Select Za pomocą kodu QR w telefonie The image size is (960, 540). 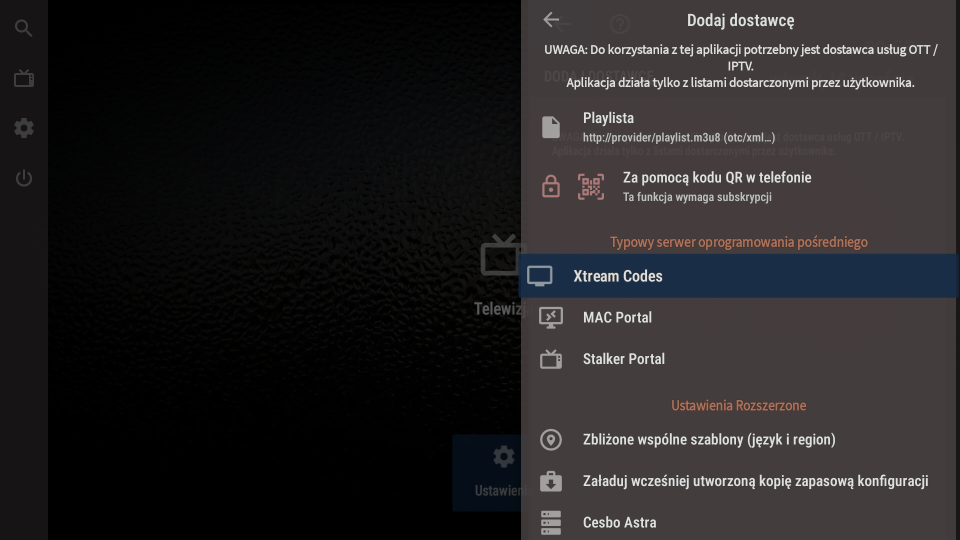coord(717,177)
